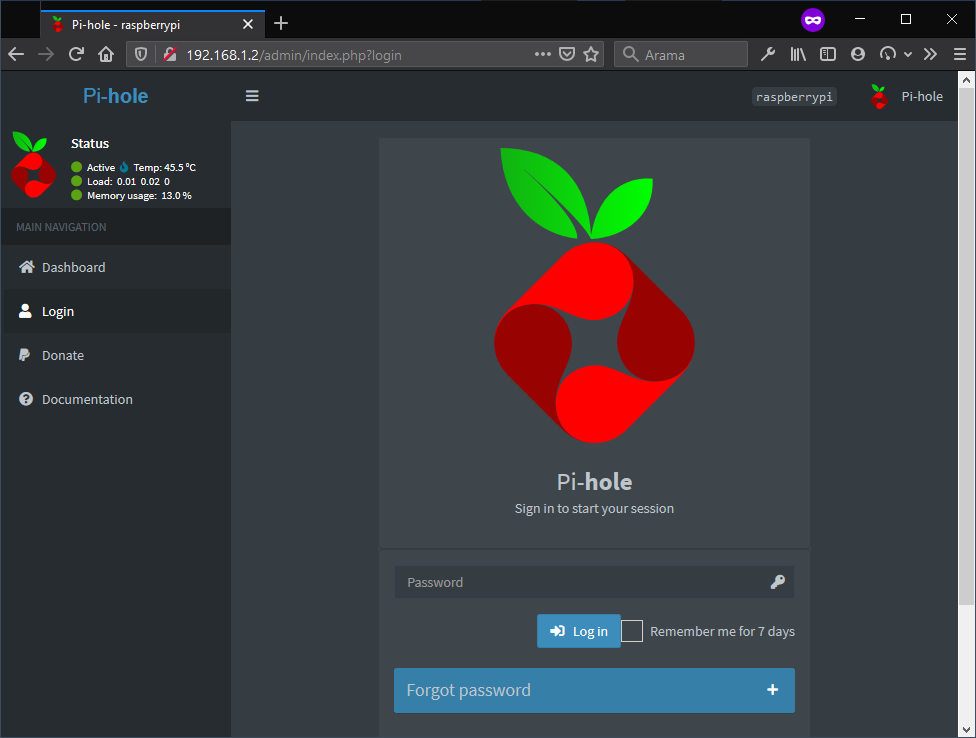
Task: Click the Firefox account avatar icon
Action: 858,54
